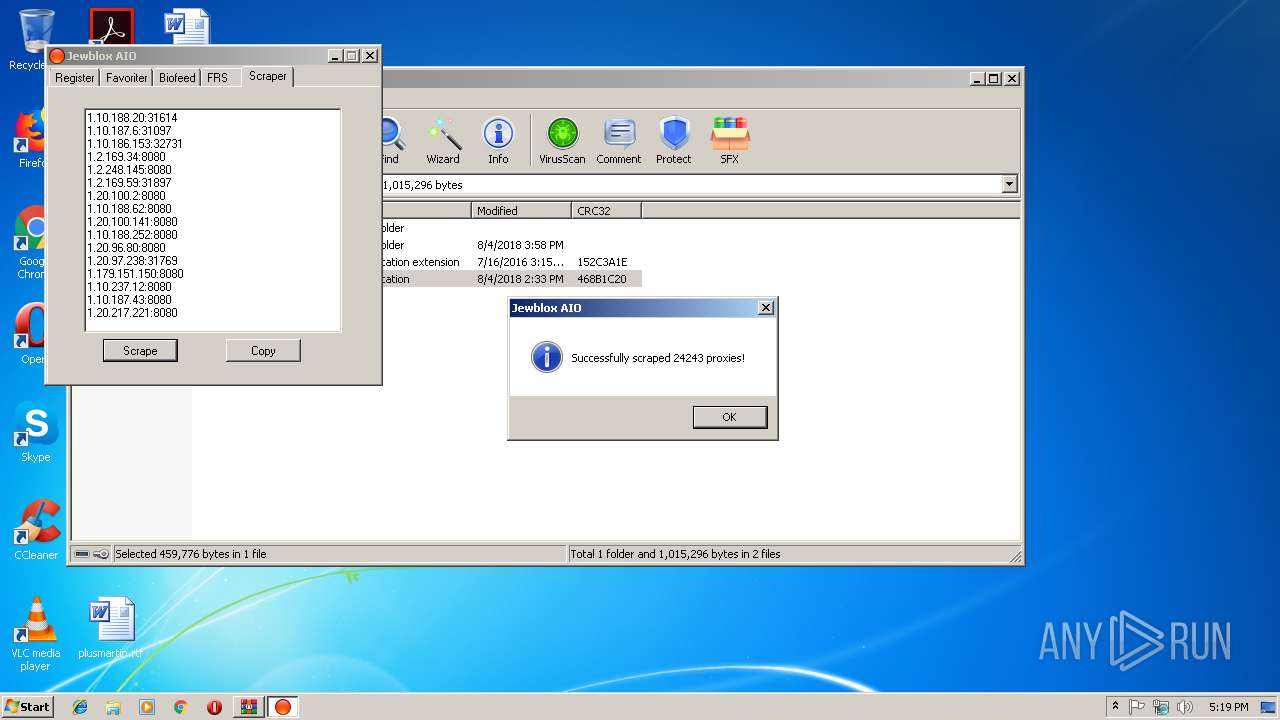This screenshot has width=1280, height=720.
Task: Click the Copy button
Action: click(x=263, y=350)
